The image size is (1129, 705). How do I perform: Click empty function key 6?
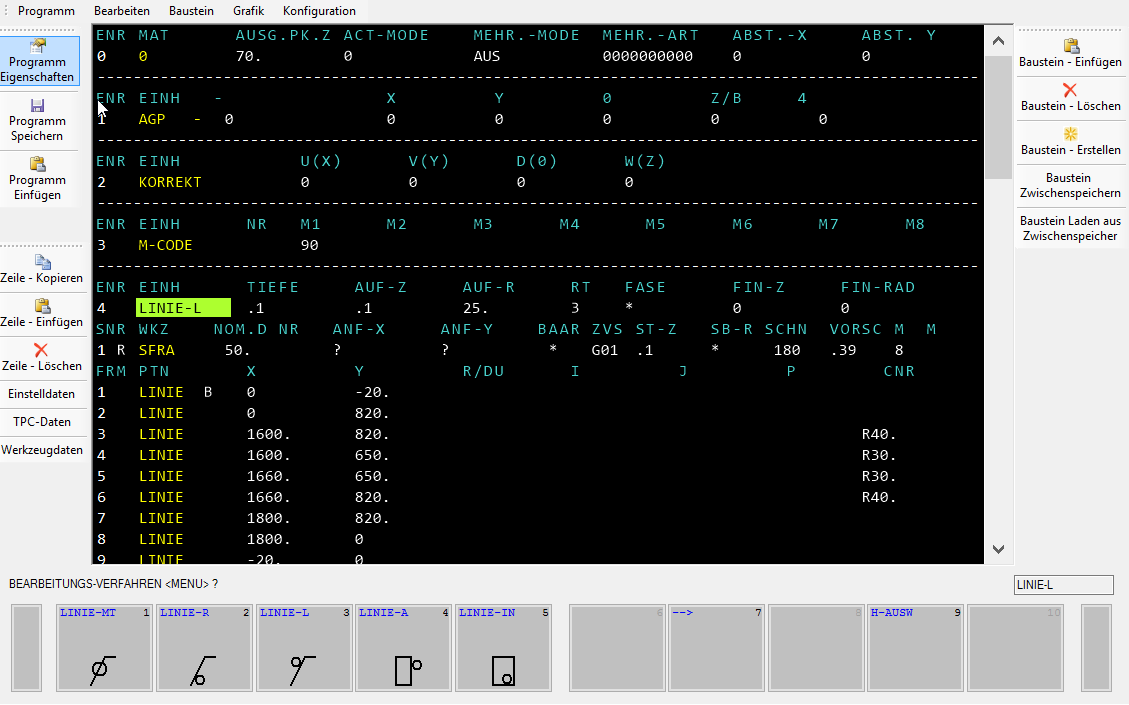point(617,648)
